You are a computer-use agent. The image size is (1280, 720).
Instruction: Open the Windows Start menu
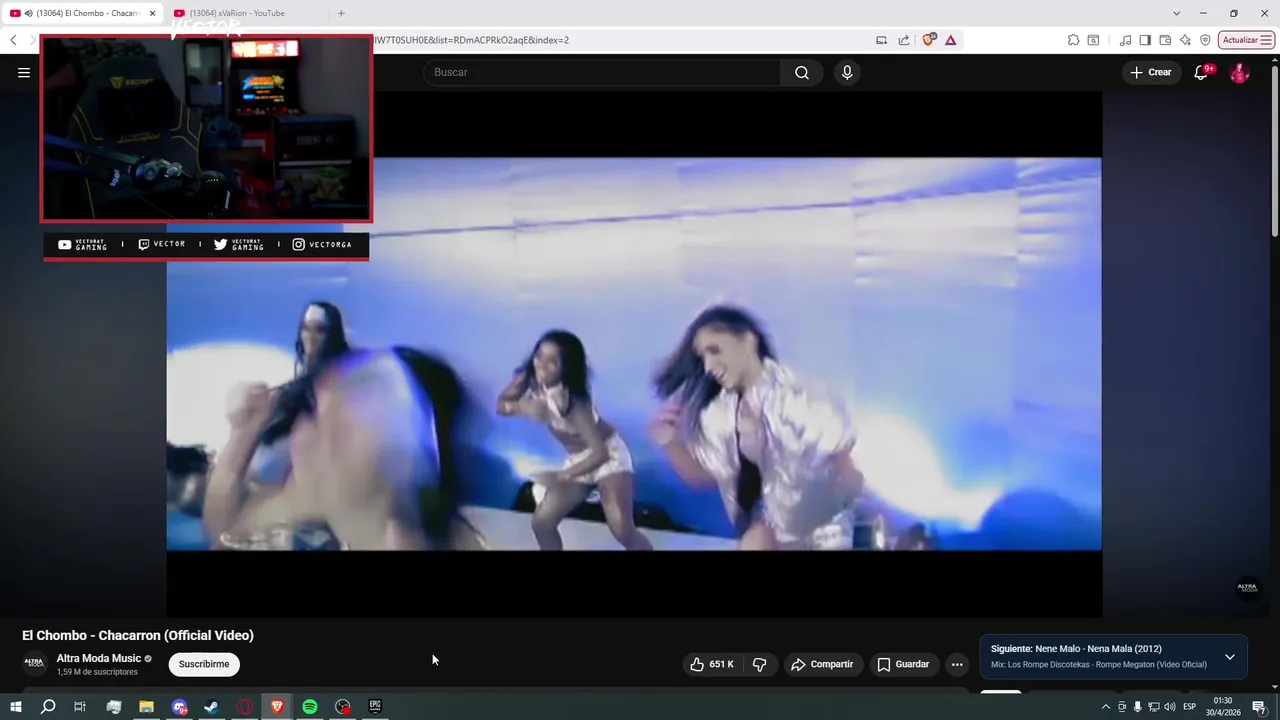pos(15,706)
